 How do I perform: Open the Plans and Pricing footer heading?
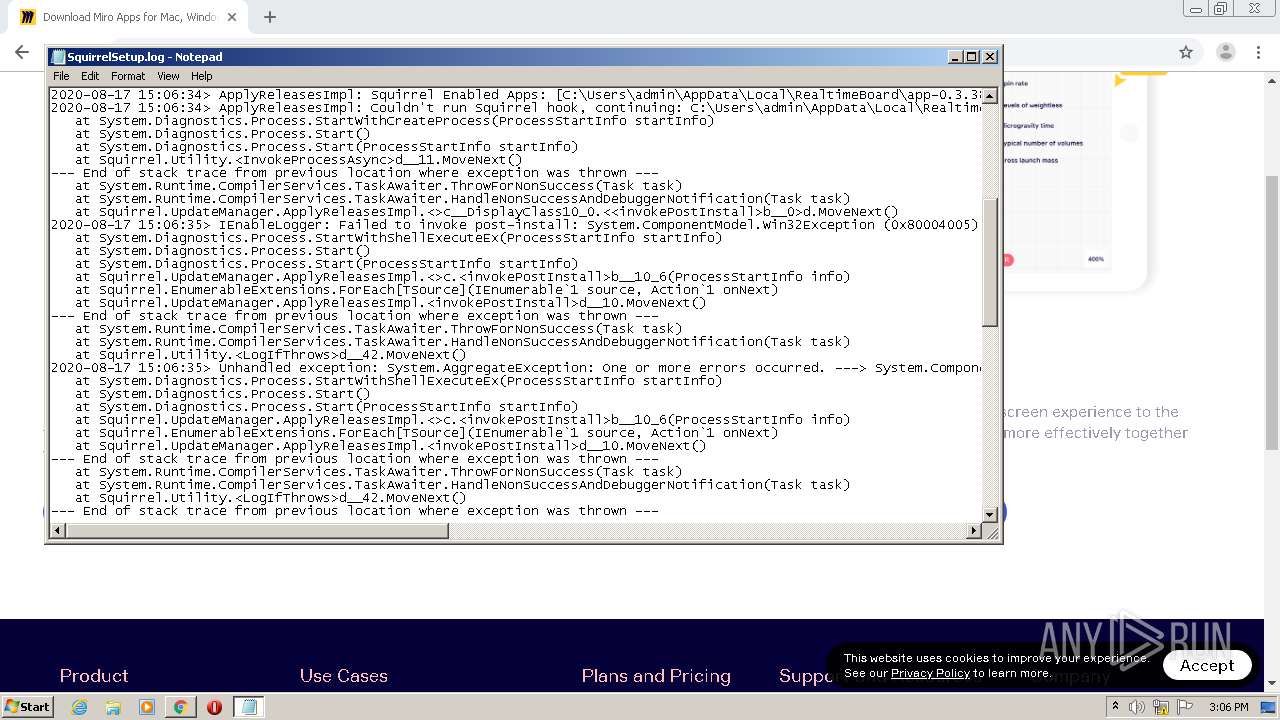pyautogui.click(x=656, y=676)
